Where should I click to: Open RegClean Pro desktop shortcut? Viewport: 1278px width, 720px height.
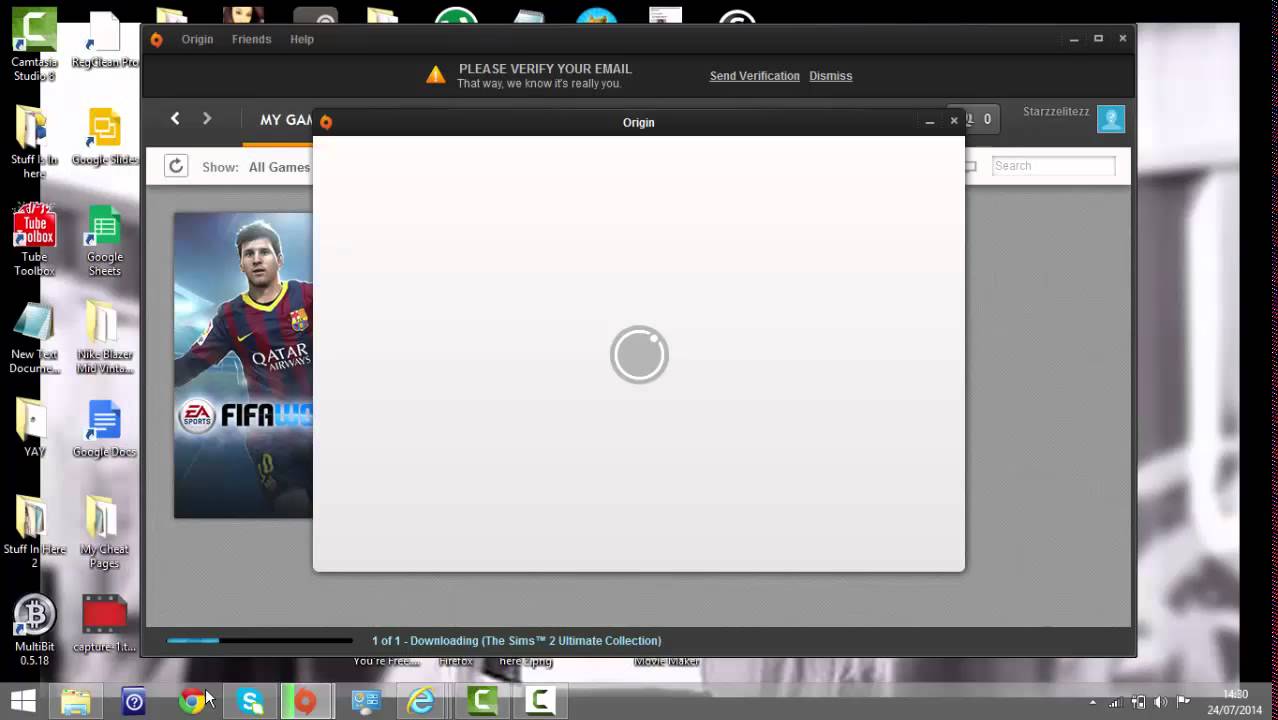click(104, 40)
